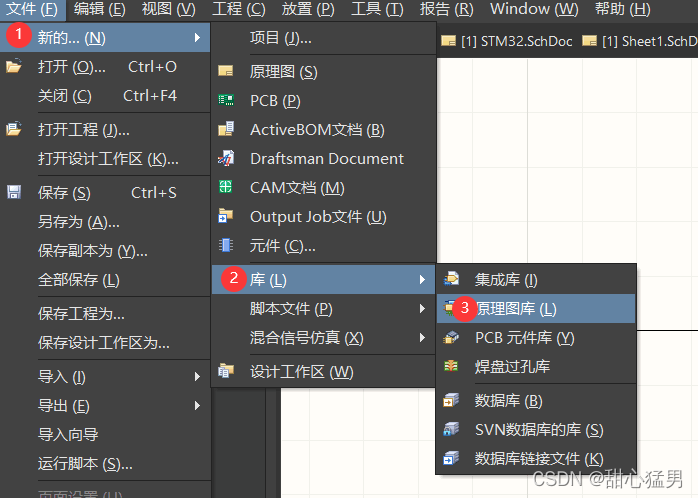
Task: Click the schematic icon beside 原理图 (S)
Action: click(226, 71)
